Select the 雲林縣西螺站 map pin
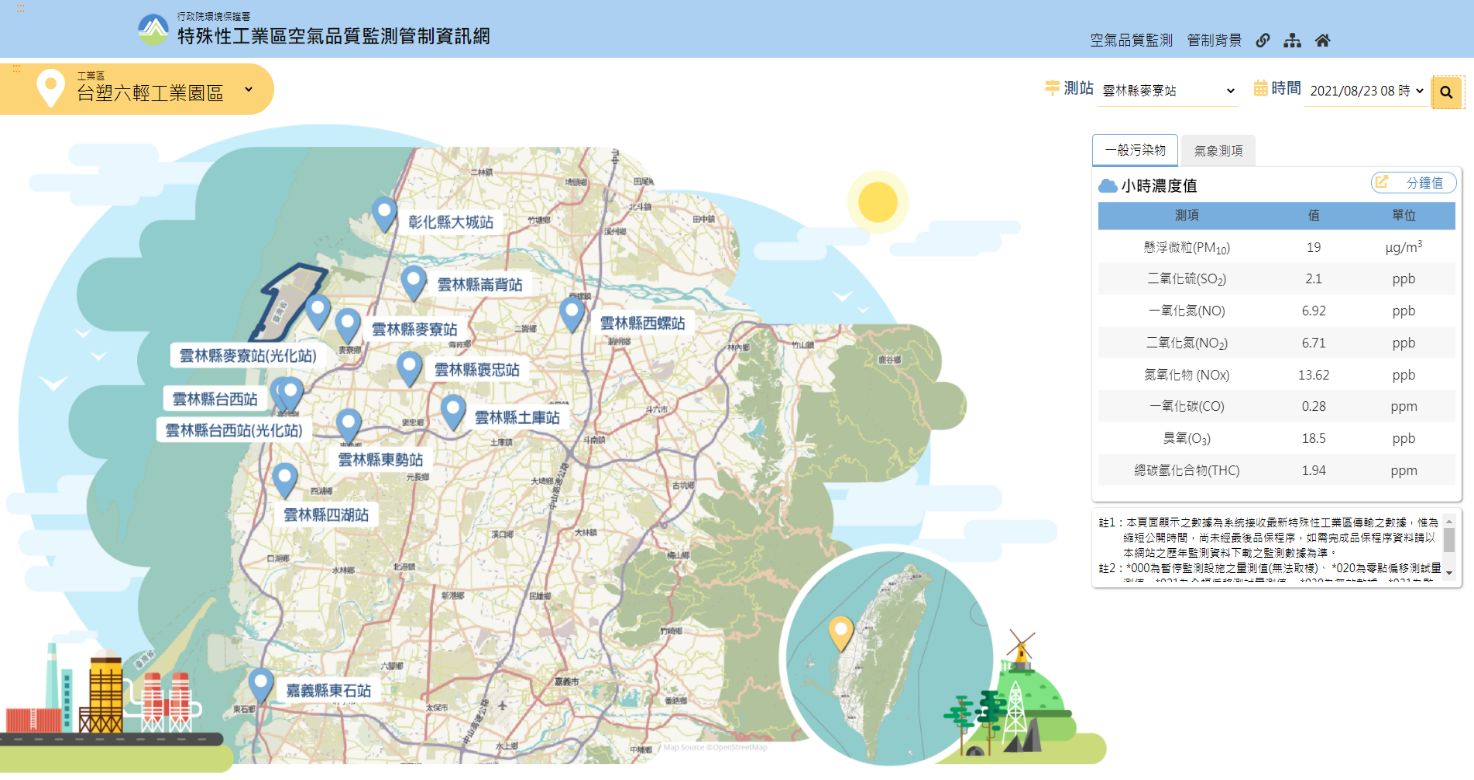The image size is (1474, 780). pos(572,314)
